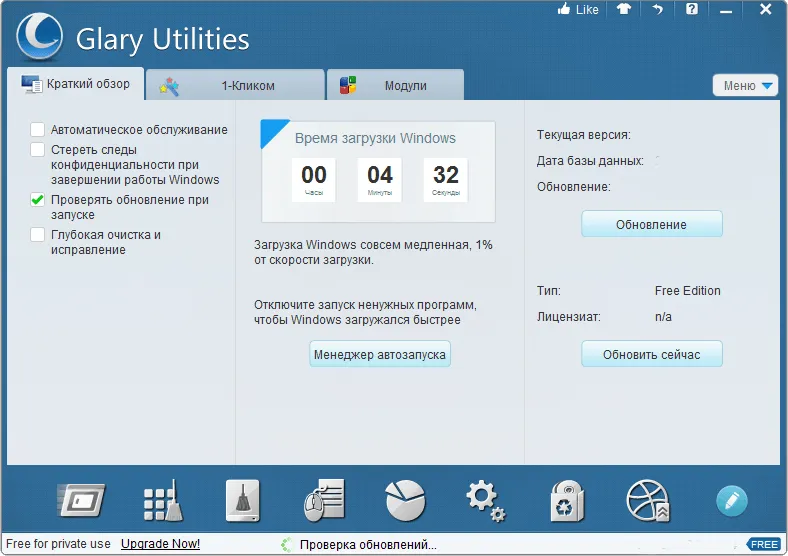Open Disk Cleaner drive-with-brush icon
788x556 pixels.
coord(243,501)
